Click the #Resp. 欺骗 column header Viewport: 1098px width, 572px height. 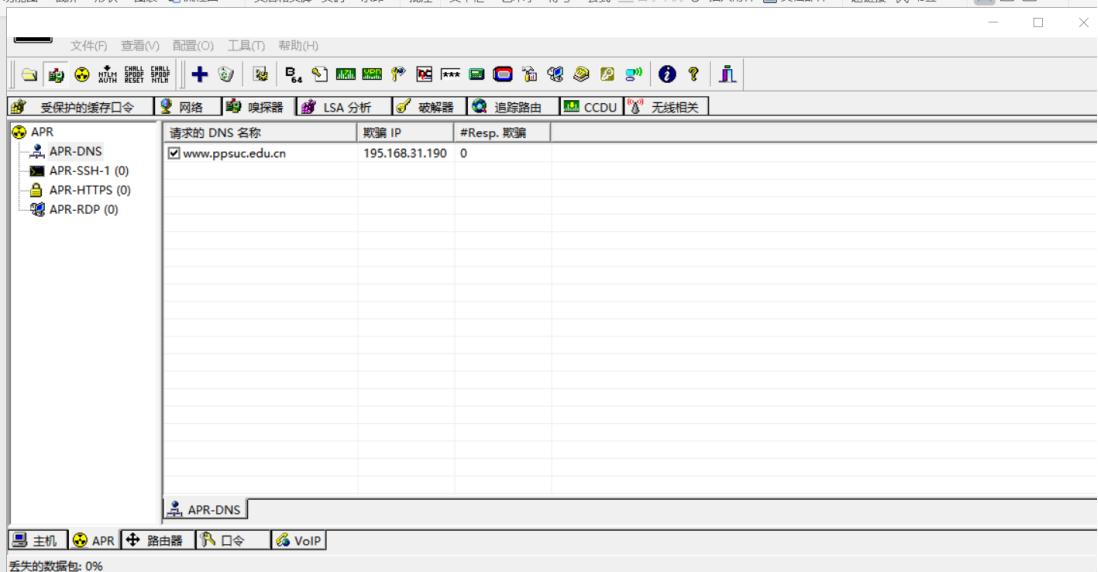[502, 132]
